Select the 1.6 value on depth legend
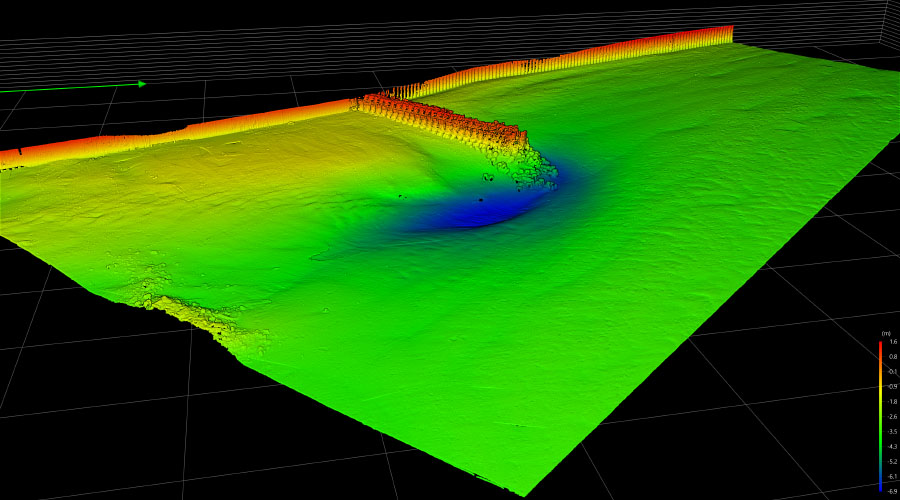This screenshot has width=900, height=500. (x=892, y=342)
